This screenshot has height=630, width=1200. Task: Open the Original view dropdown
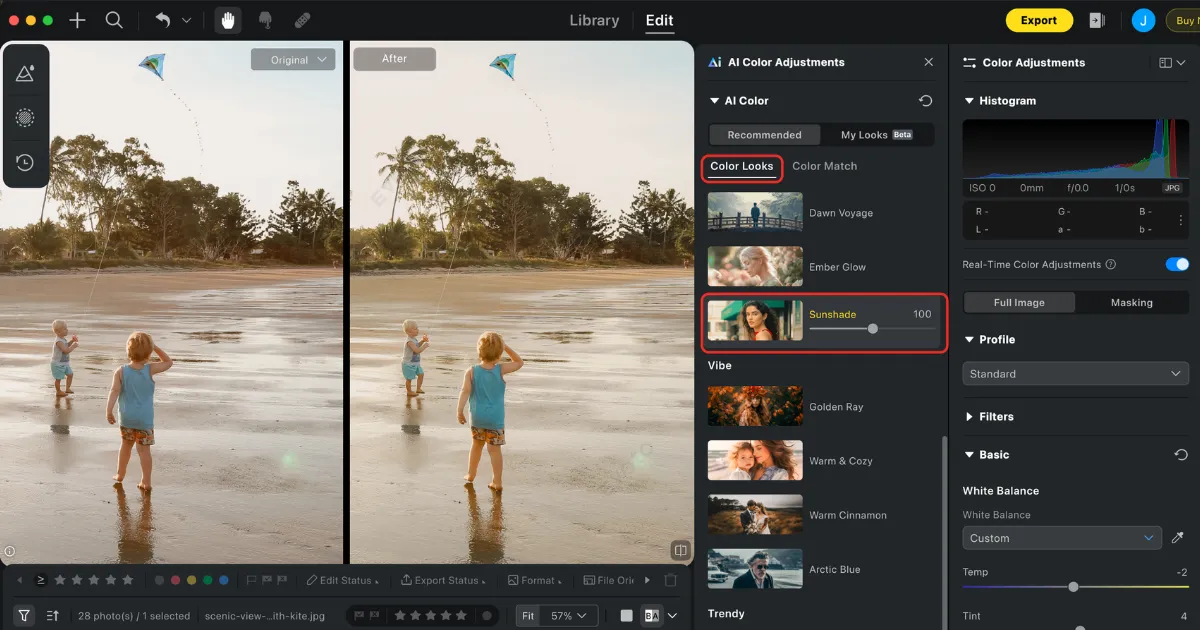pos(291,60)
